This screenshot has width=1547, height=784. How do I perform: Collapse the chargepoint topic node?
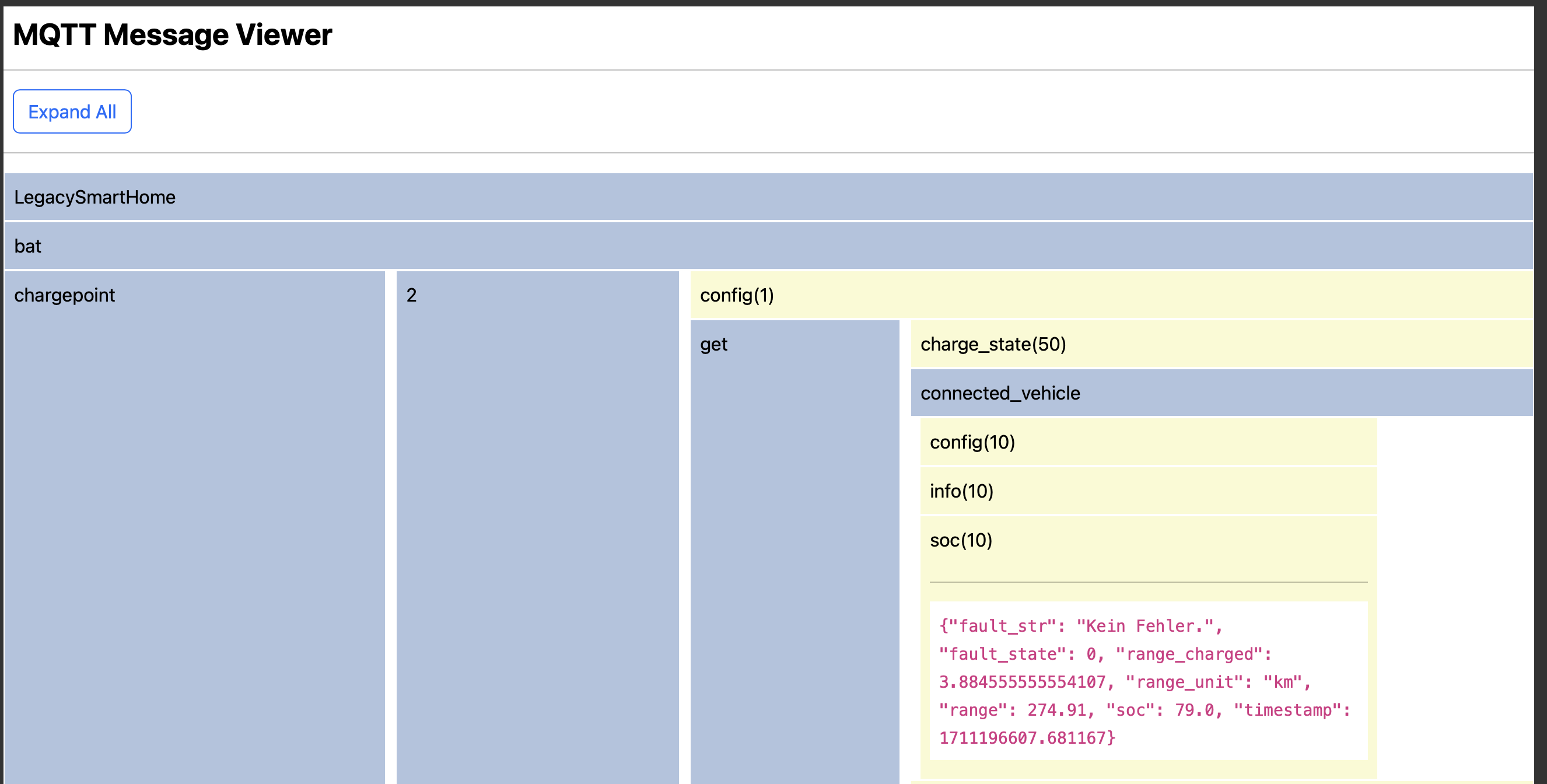(64, 296)
